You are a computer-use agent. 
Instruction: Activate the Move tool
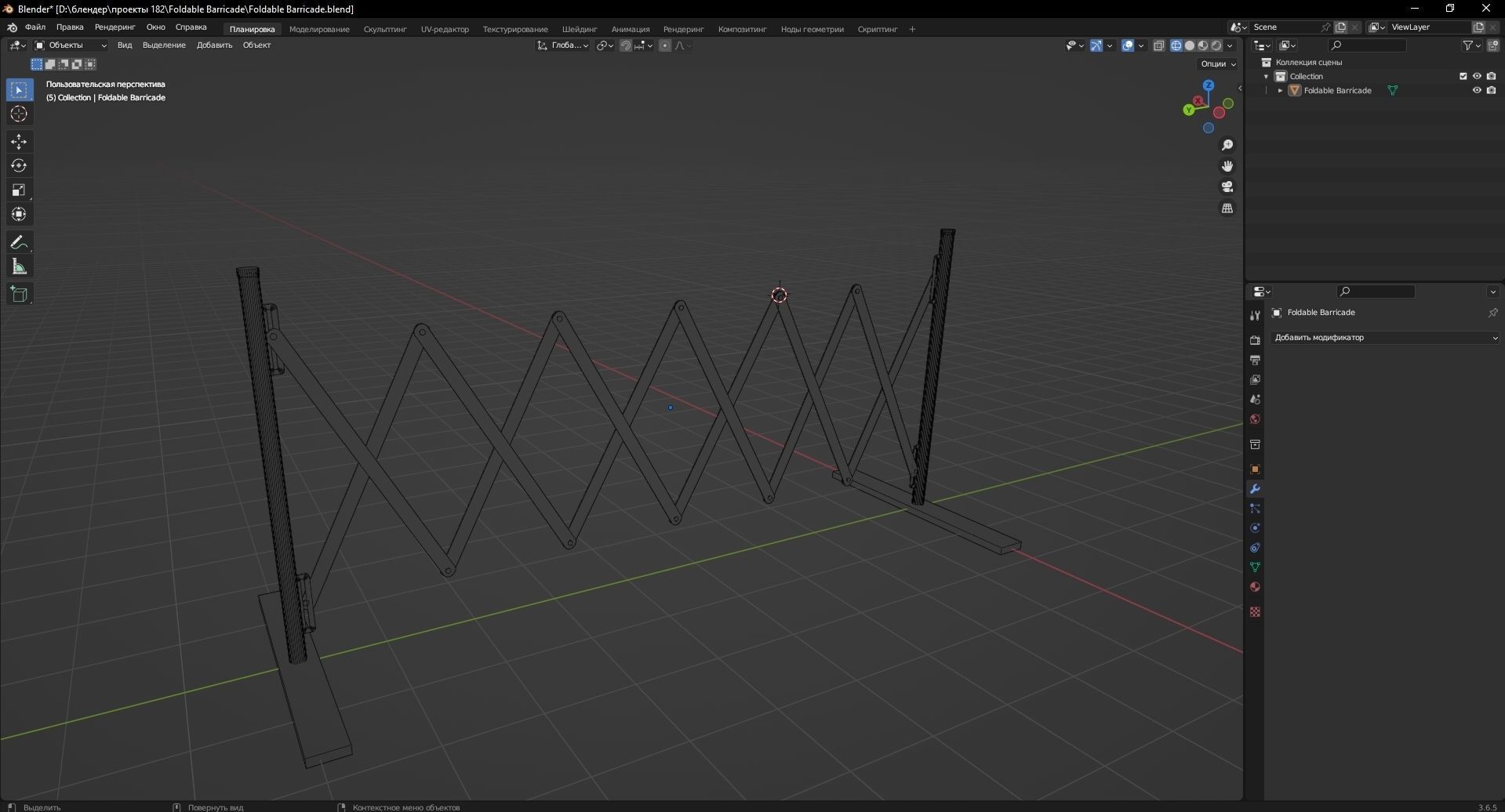pos(19,142)
